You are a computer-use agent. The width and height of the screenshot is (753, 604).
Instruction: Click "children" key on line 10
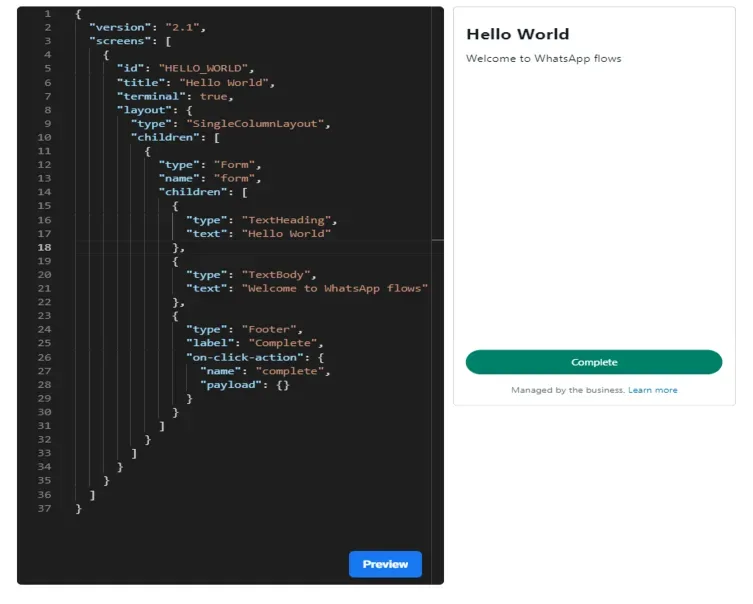[x=165, y=137]
